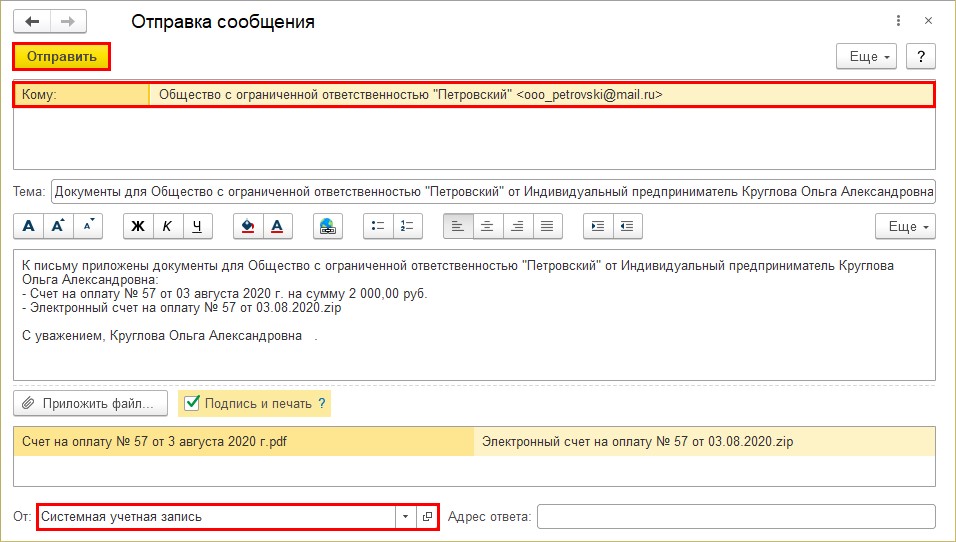Create a bulleted list

378,226
